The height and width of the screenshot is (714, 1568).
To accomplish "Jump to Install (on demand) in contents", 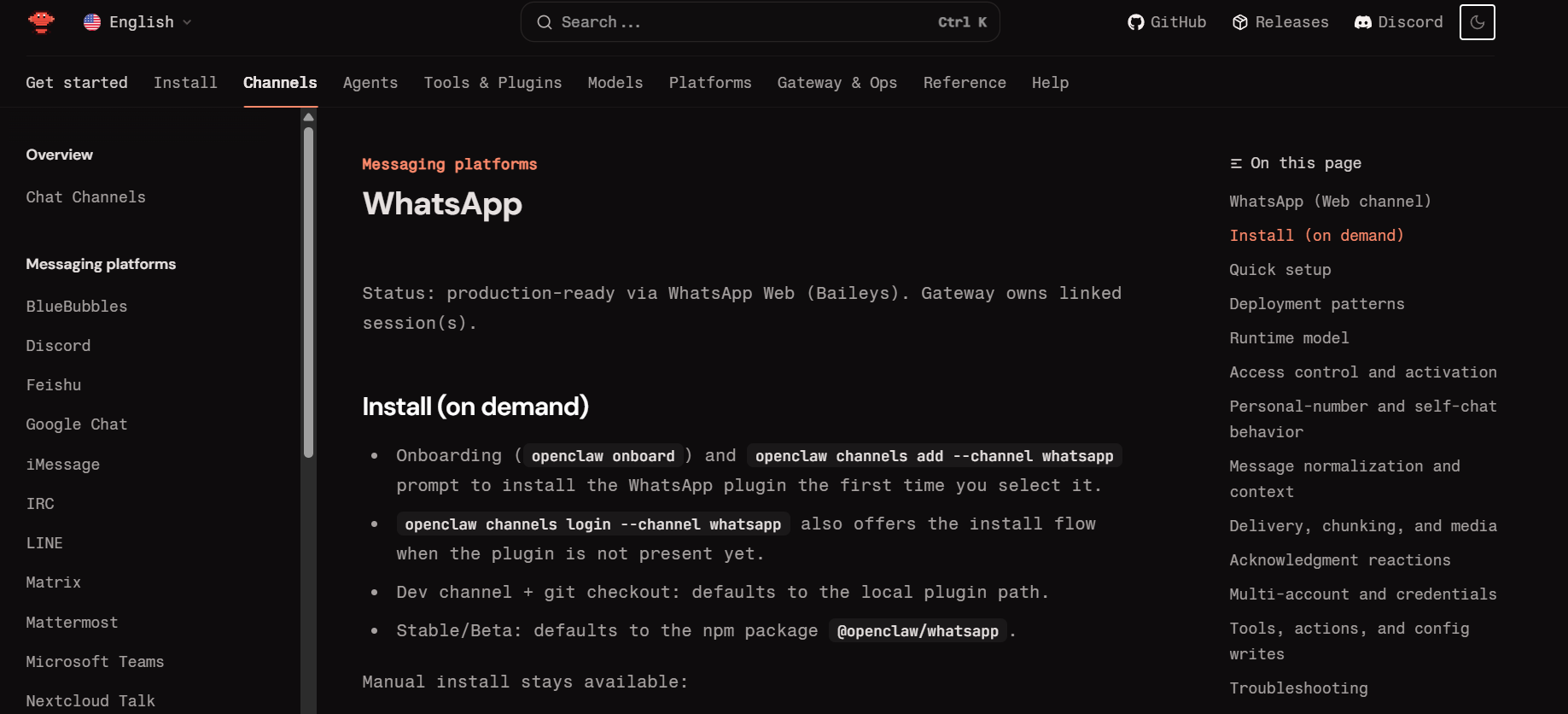I will (1316, 236).
